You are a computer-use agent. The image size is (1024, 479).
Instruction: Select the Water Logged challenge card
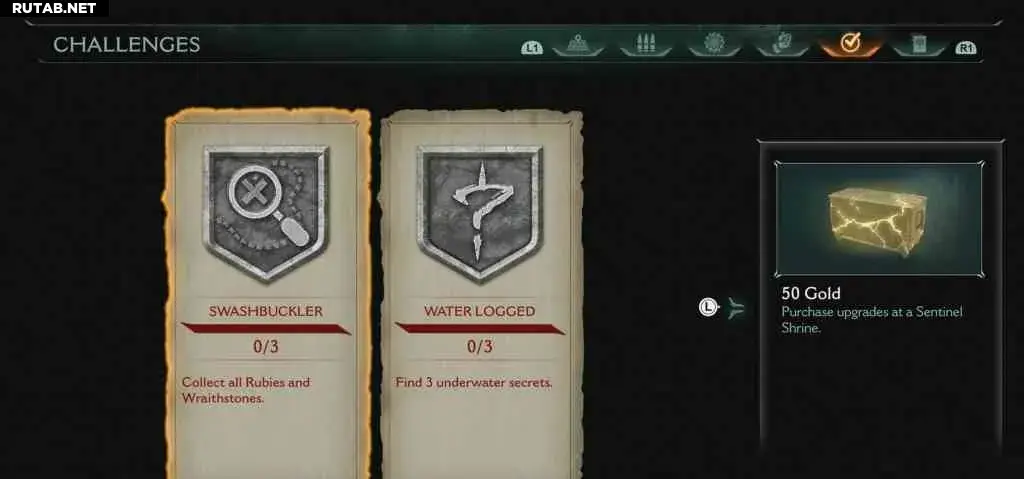481,294
